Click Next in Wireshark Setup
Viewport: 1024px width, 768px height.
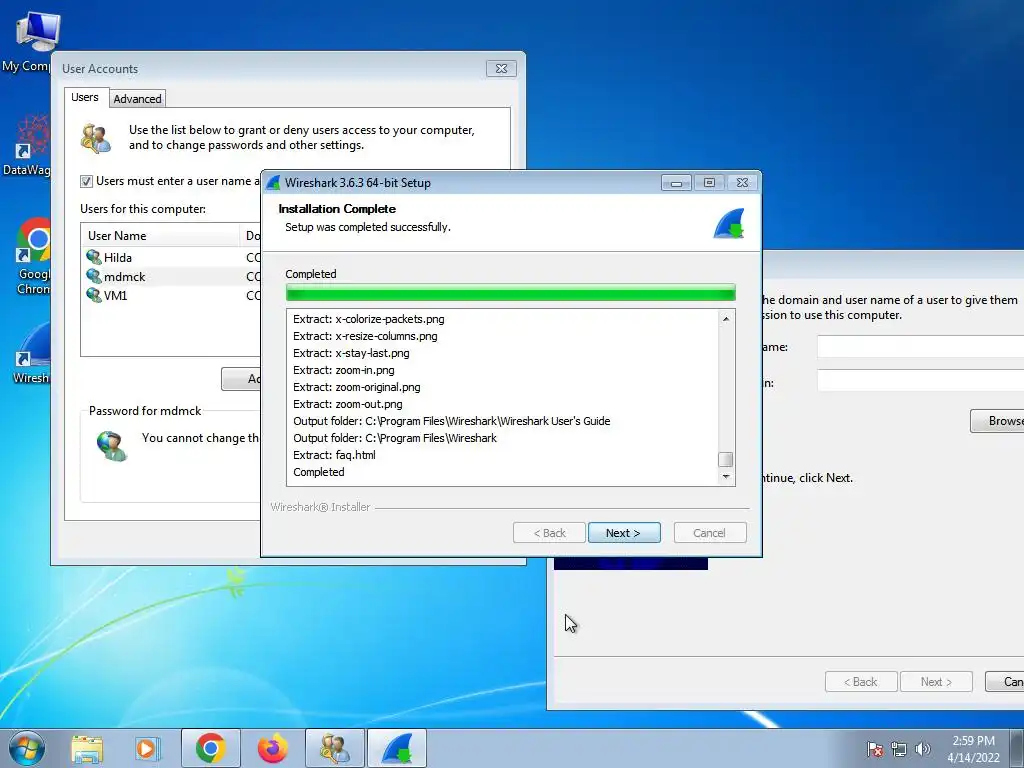click(x=624, y=533)
